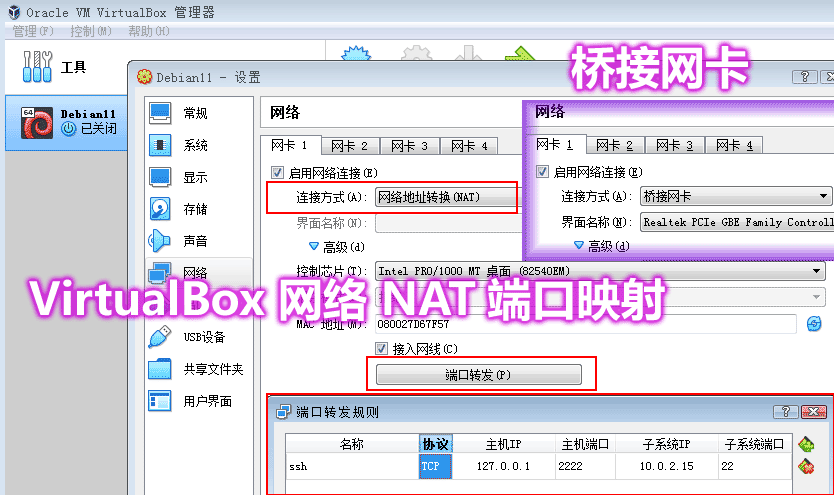This screenshot has height=495, width=834.
Task: Click 子系统IP column header
Action: pyautogui.click(x=666, y=443)
